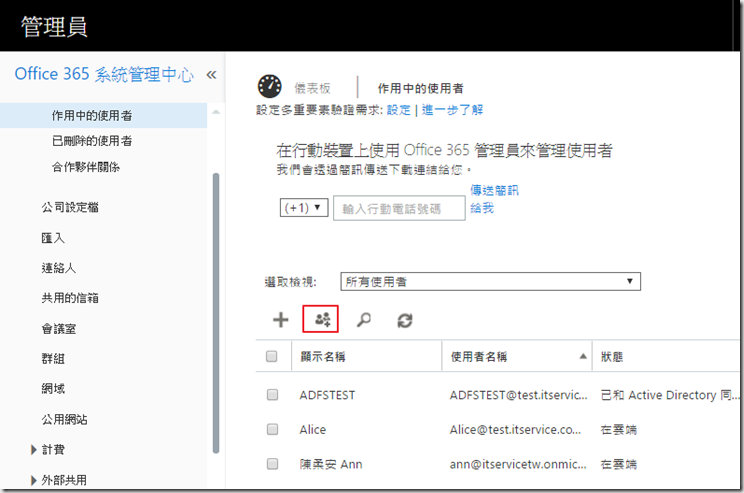Screen dimensions: 744x493
Task: Click sort arrow in 使用者名稱 column
Action: [x=583, y=356]
